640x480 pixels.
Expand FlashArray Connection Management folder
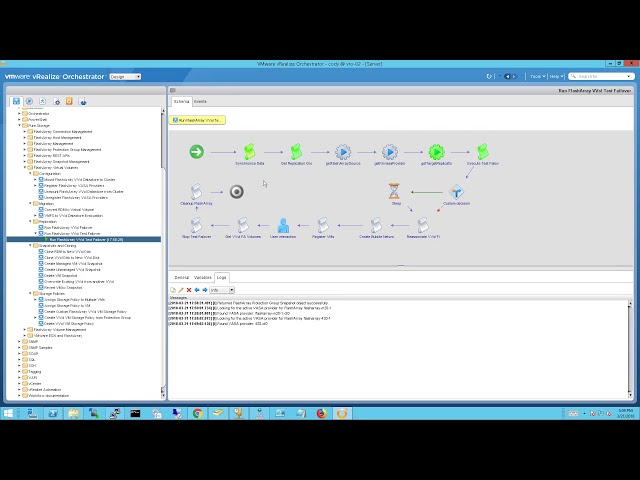[24, 132]
